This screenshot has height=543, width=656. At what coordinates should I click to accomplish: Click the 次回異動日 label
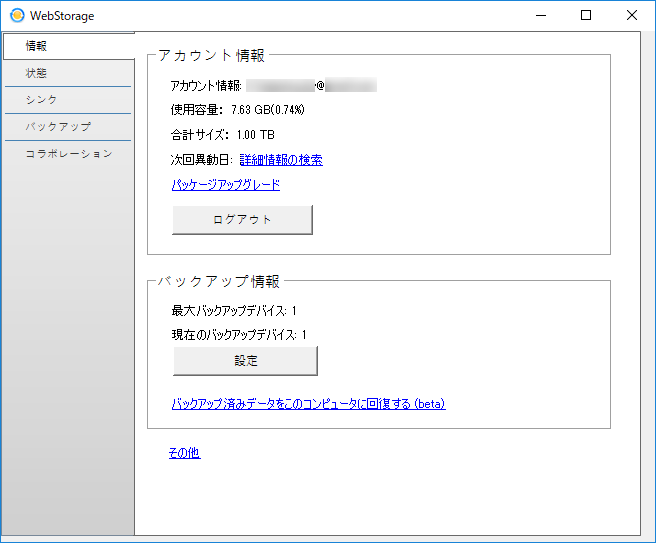coord(202,160)
